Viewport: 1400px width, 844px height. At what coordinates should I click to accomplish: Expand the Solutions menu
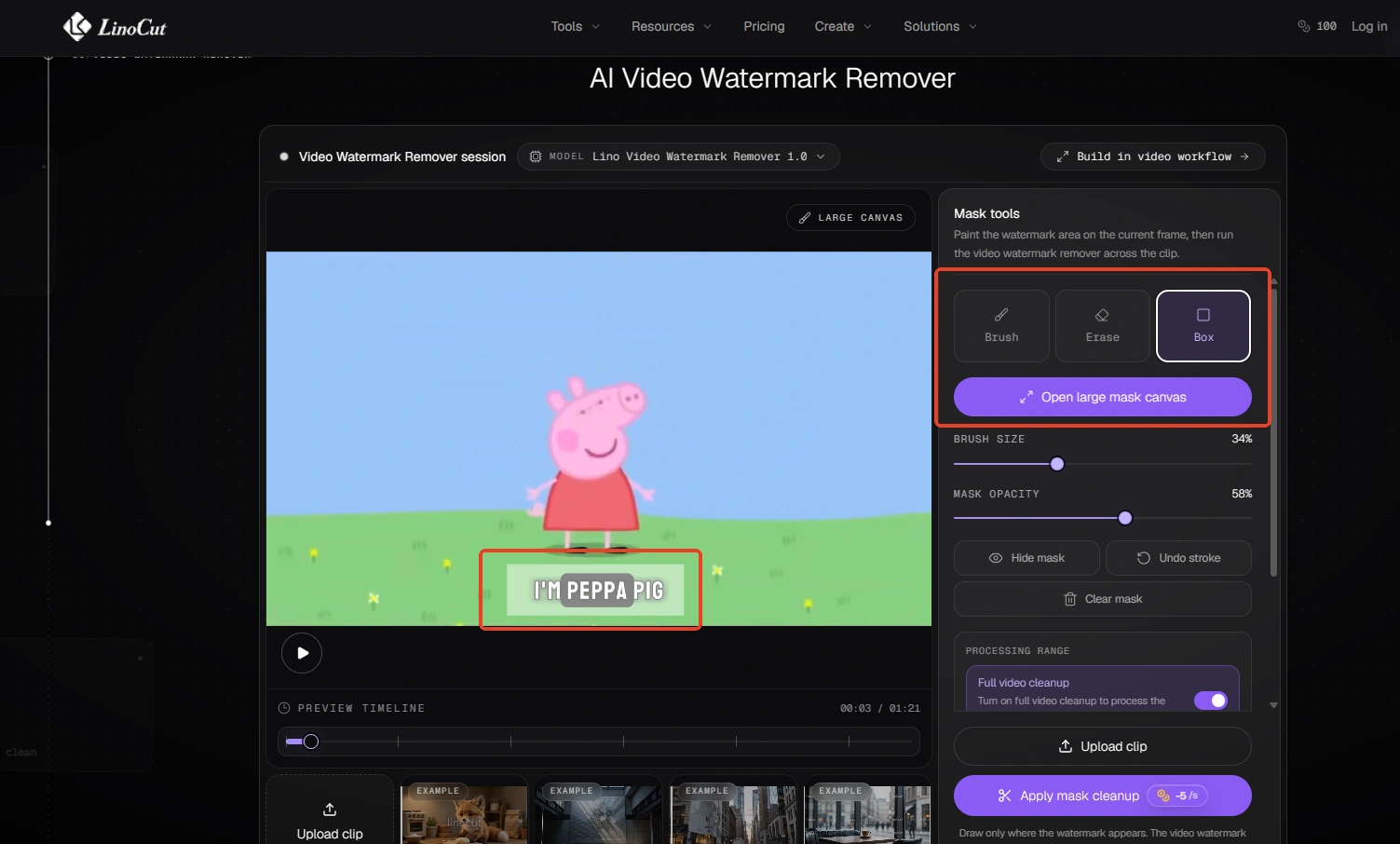(940, 26)
